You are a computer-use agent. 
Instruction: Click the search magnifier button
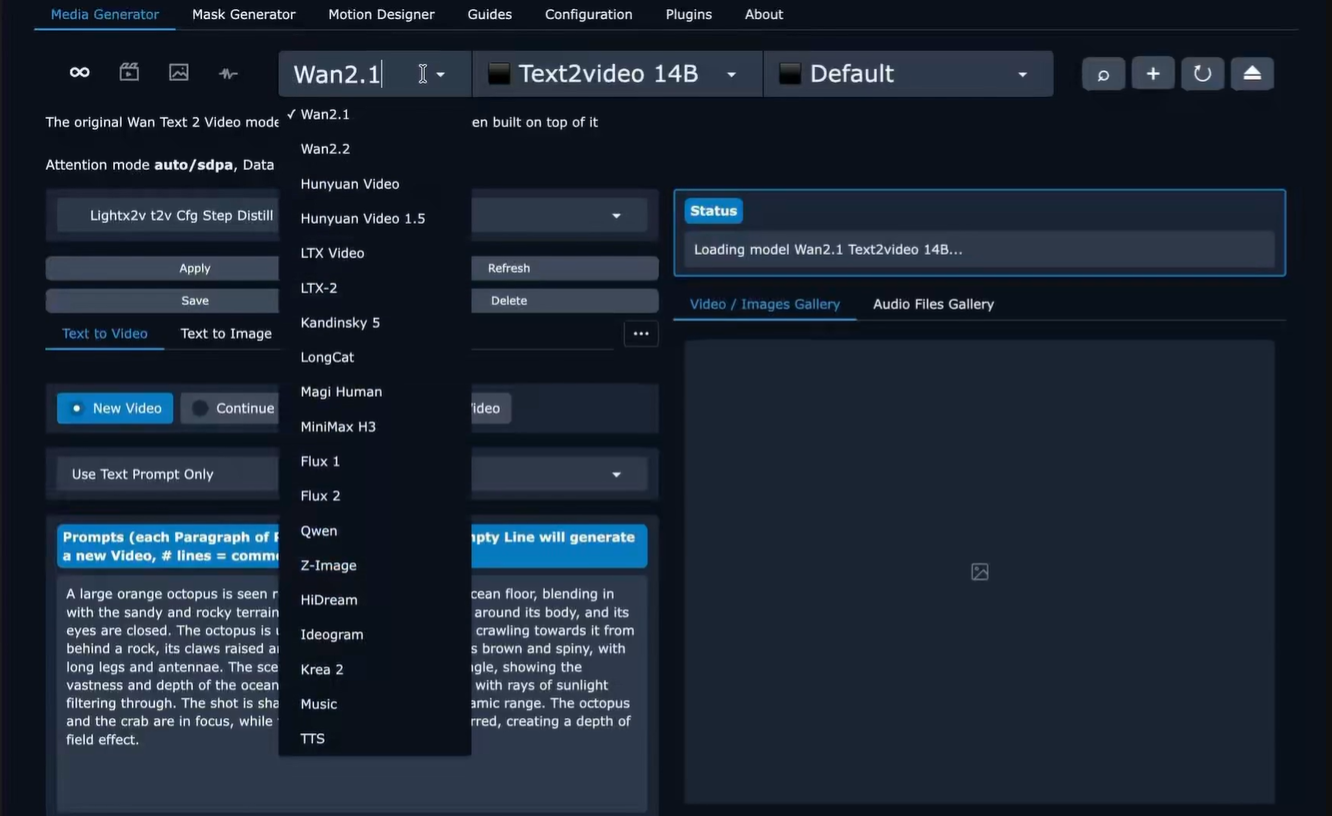click(1103, 74)
